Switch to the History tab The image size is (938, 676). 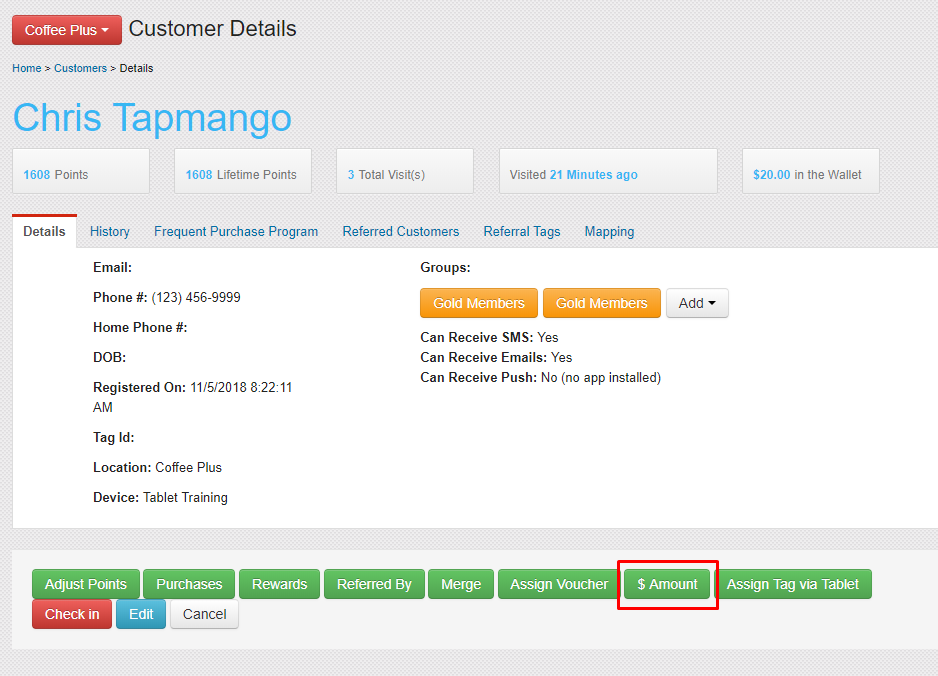(110, 231)
